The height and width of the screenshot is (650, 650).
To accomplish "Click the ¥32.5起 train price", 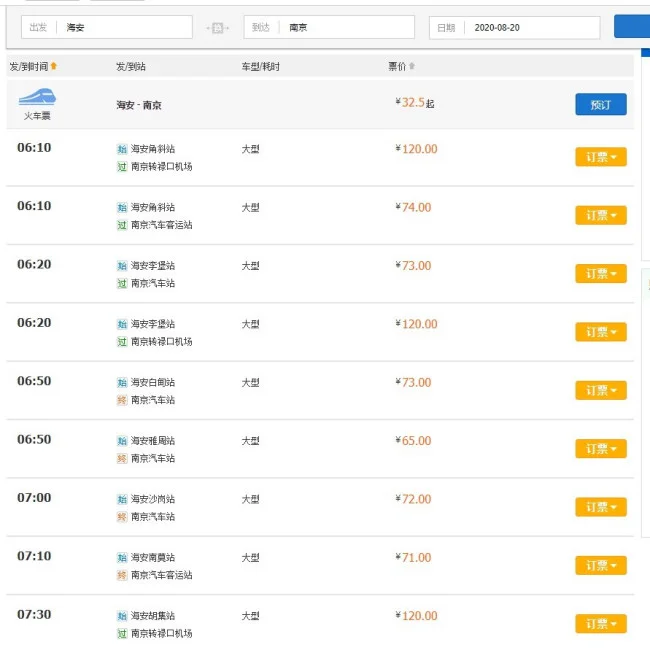I will (415, 102).
